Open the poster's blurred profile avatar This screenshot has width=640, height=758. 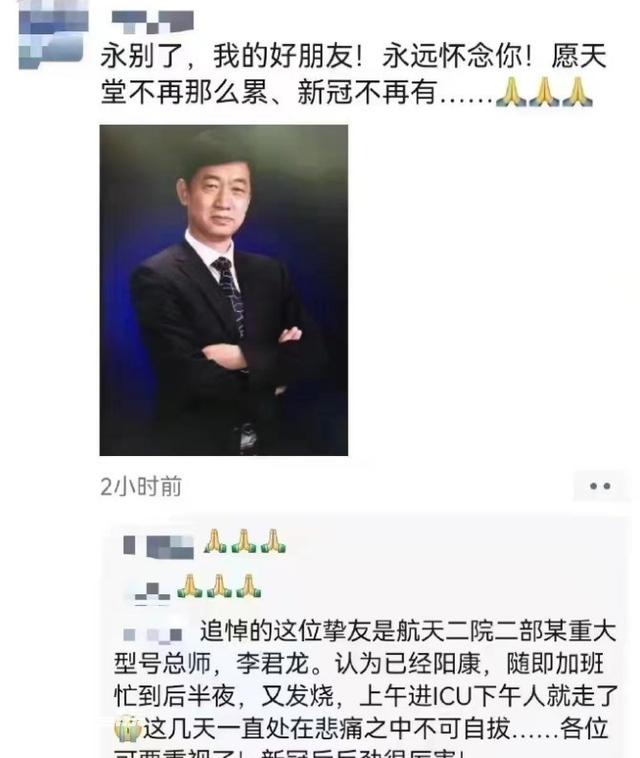point(53,35)
